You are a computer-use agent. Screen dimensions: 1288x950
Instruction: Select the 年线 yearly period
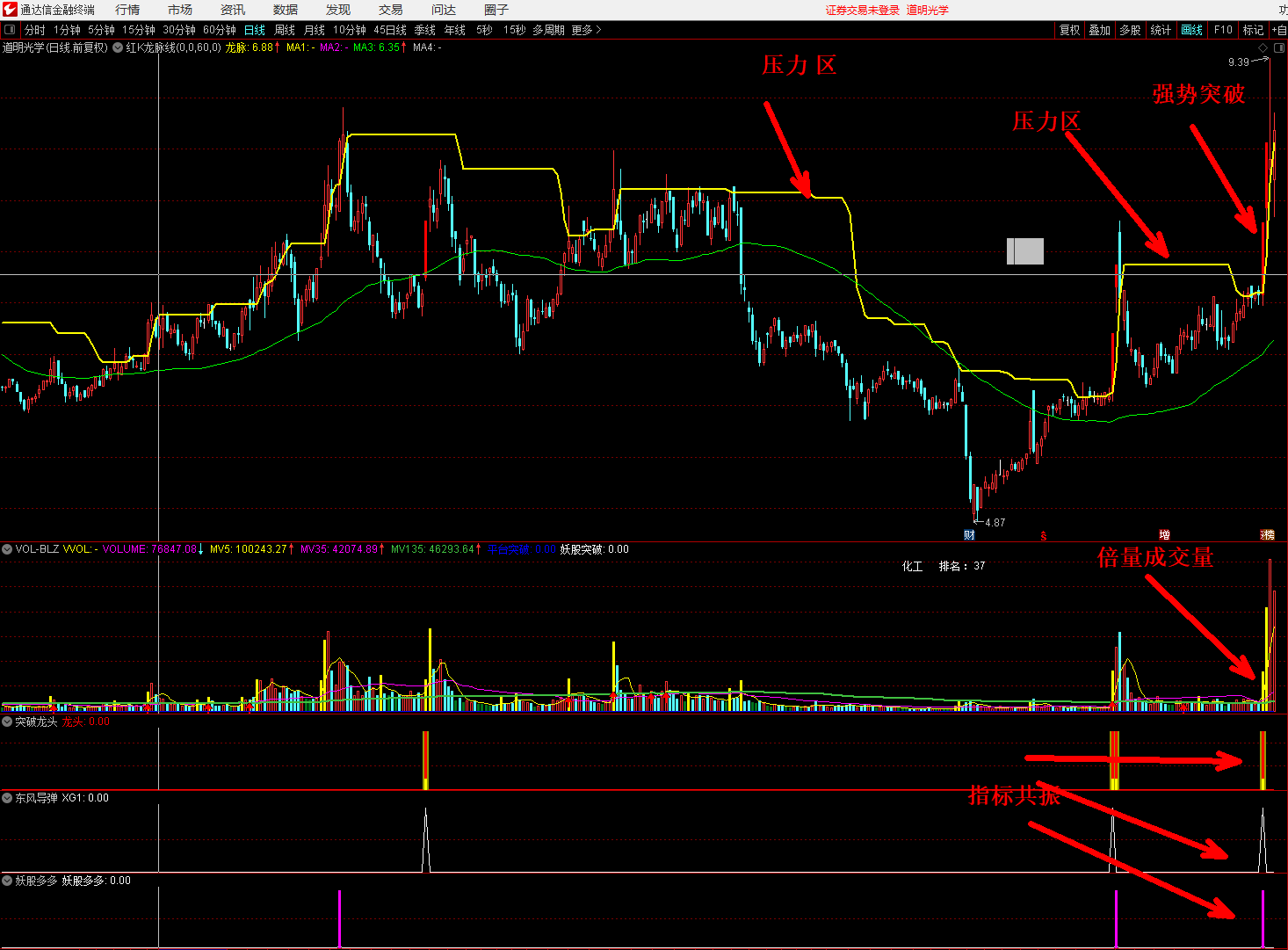point(455,30)
